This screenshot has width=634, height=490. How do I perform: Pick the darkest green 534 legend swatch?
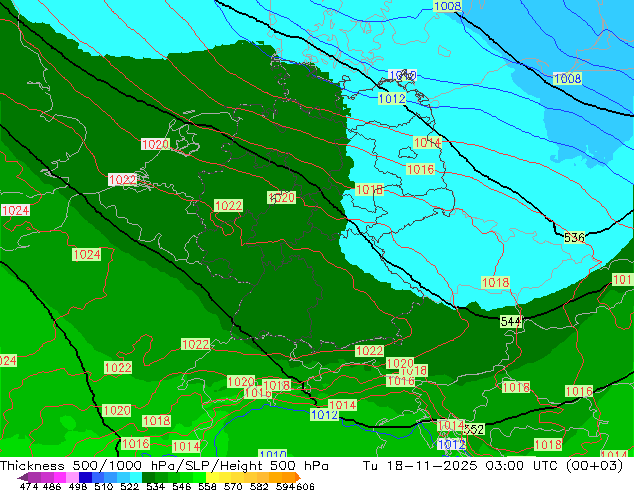pyautogui.click(x=149, y=477)
